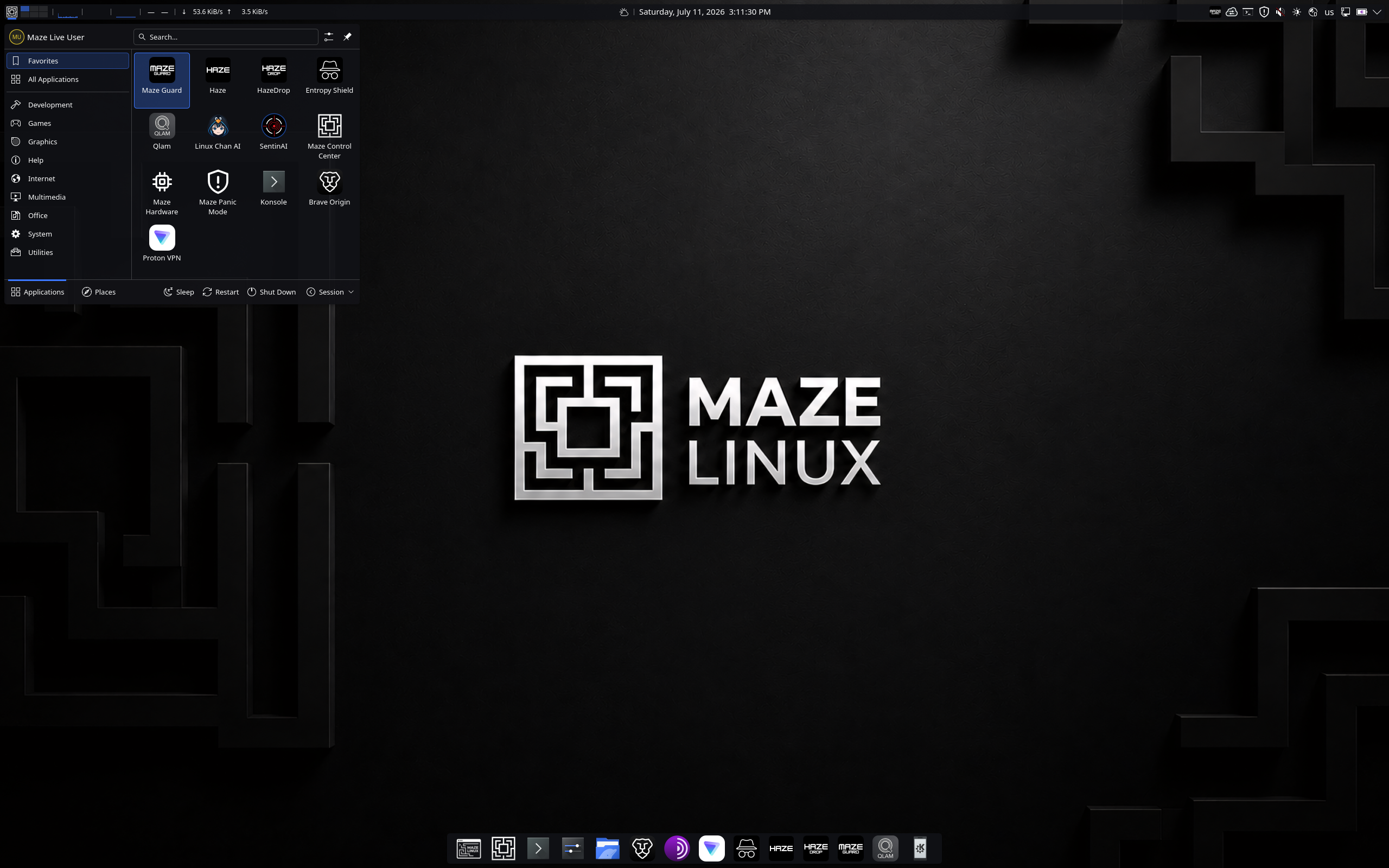Select the Favorites category
The height and width of the screenshot is (868, 1389).
pyautogui.click(x=68, y=61)
